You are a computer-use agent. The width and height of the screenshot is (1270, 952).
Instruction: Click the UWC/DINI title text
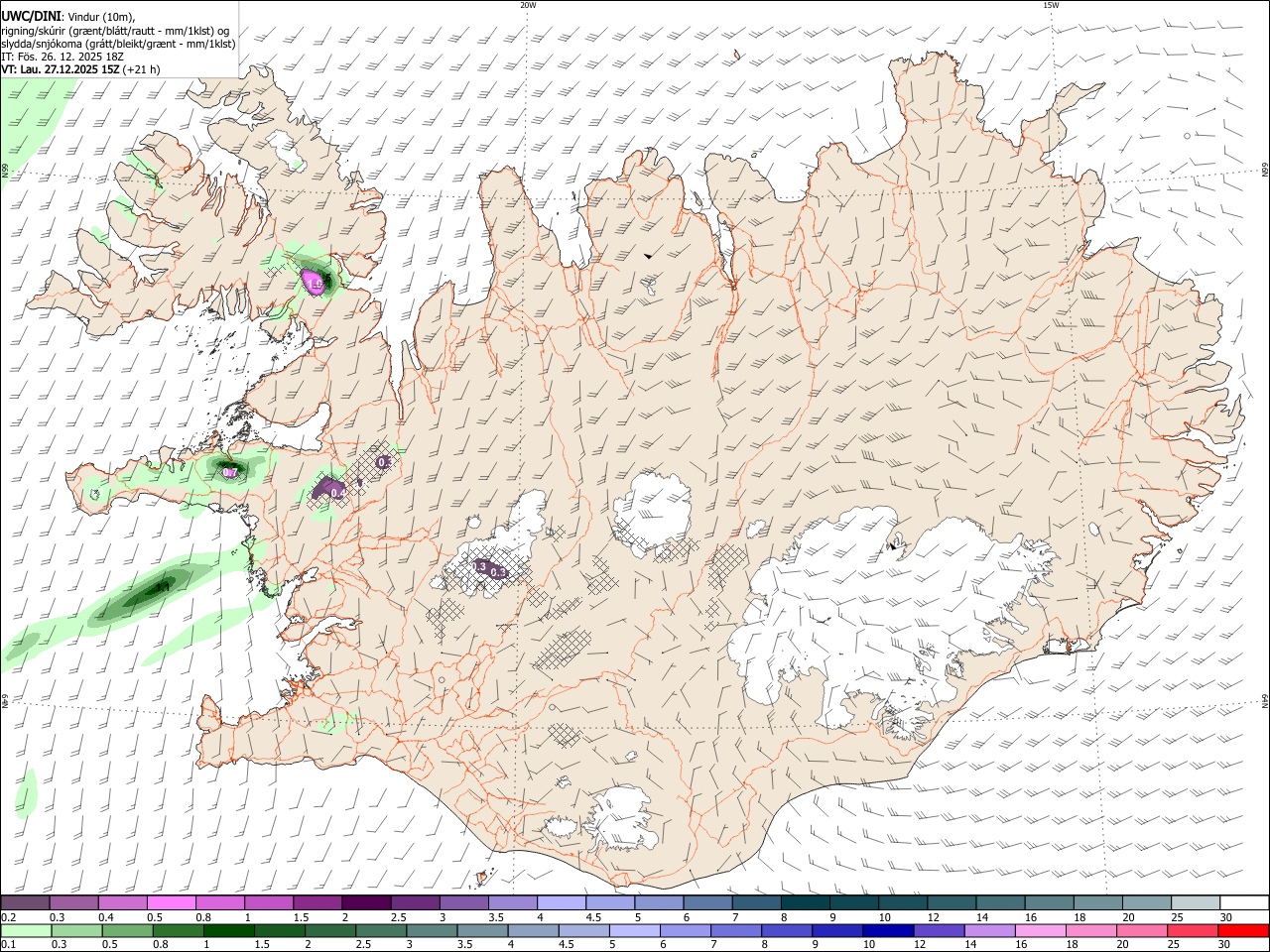(32, 16)
